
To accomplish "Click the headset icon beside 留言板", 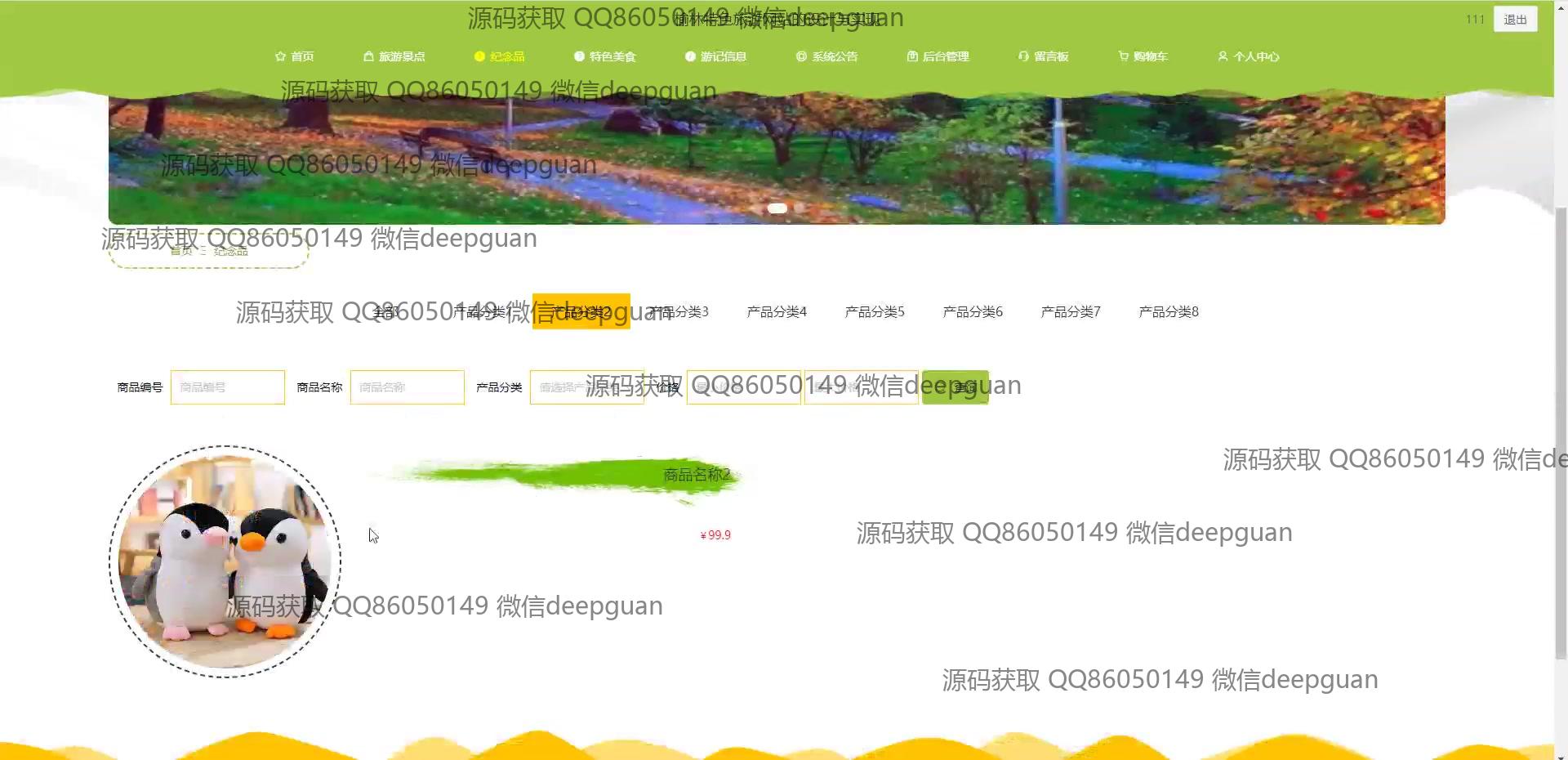I will [1023, 56].
